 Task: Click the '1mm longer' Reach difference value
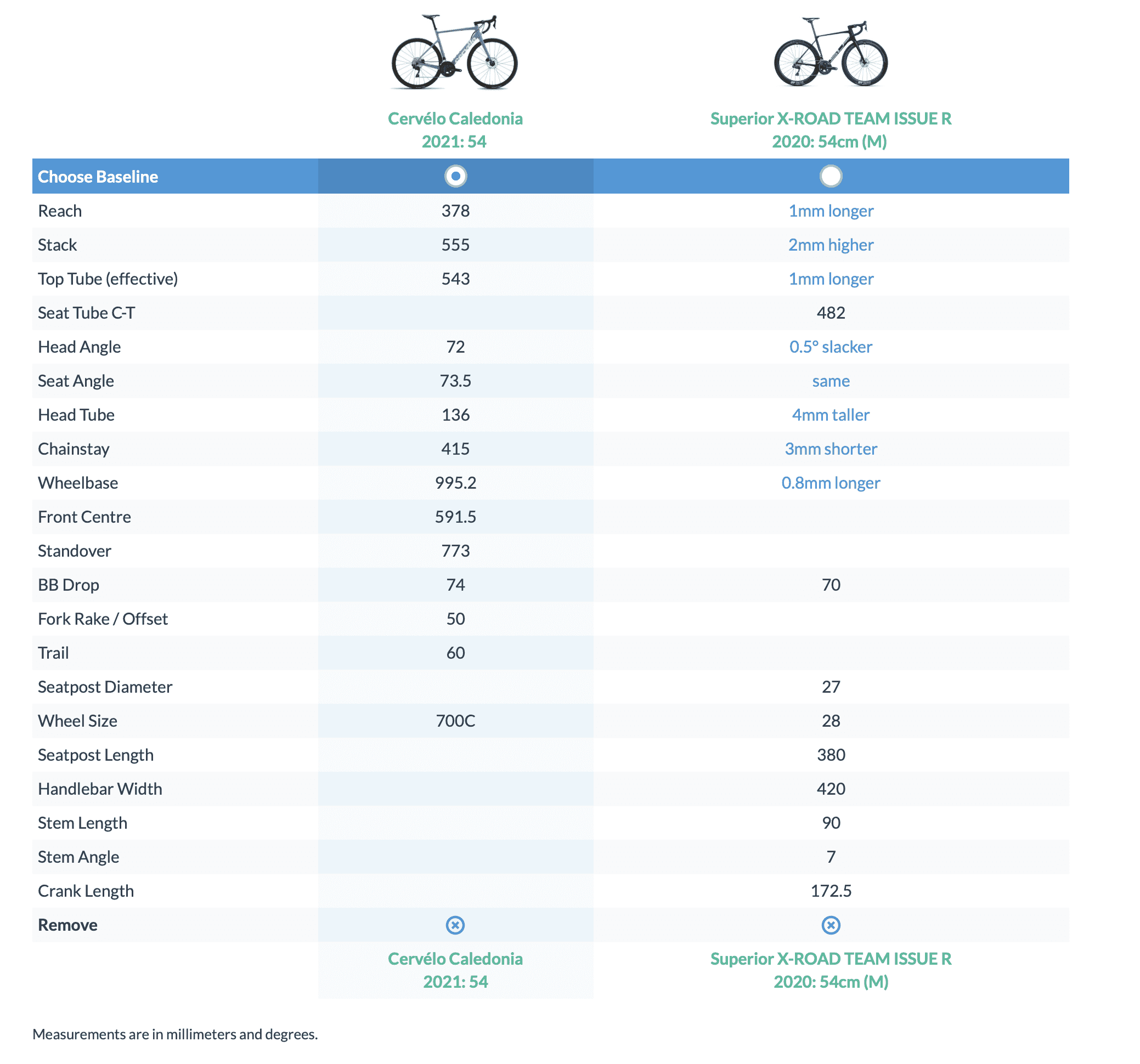click(x=831, y=211)
